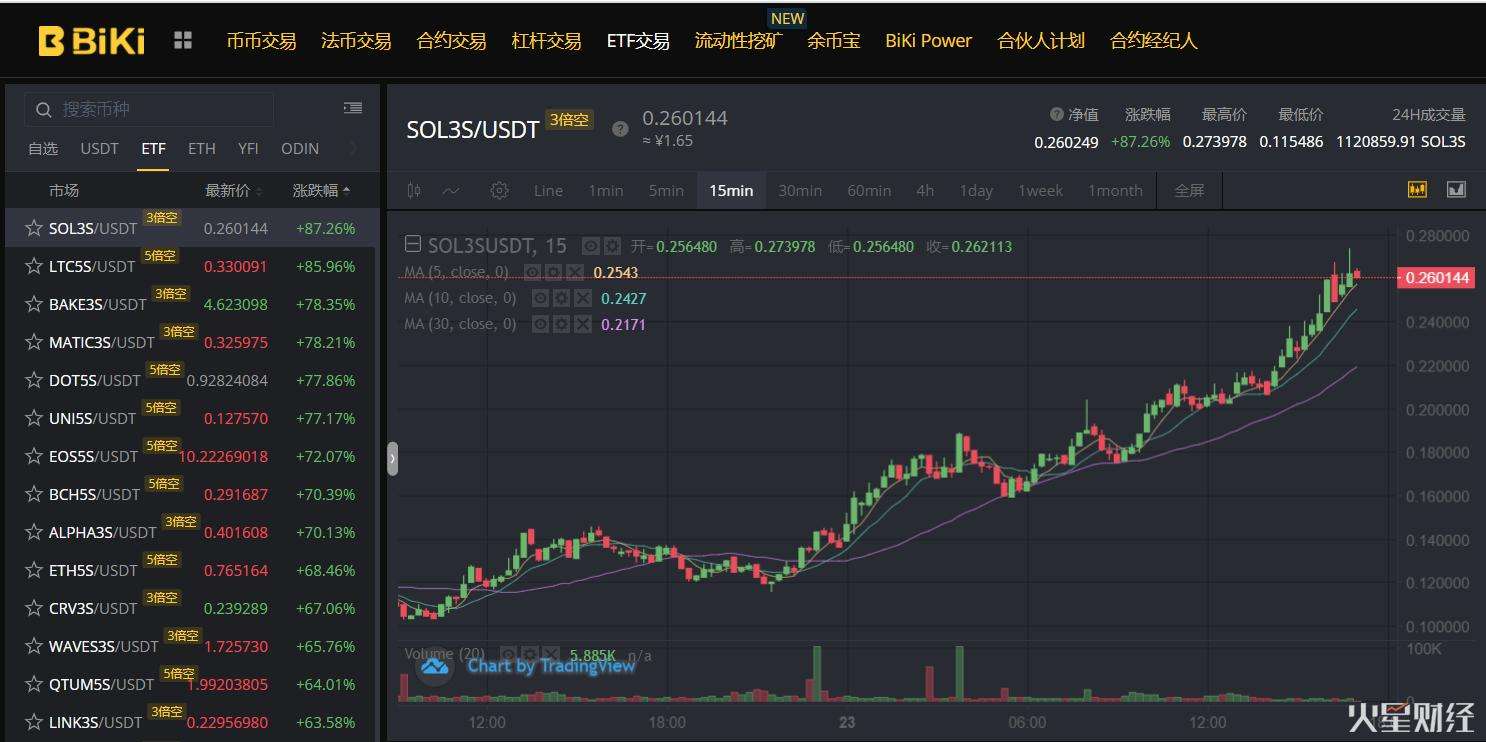Sort the list by 涨跌幅 column

pyautogui.click(x=321, y=190)
